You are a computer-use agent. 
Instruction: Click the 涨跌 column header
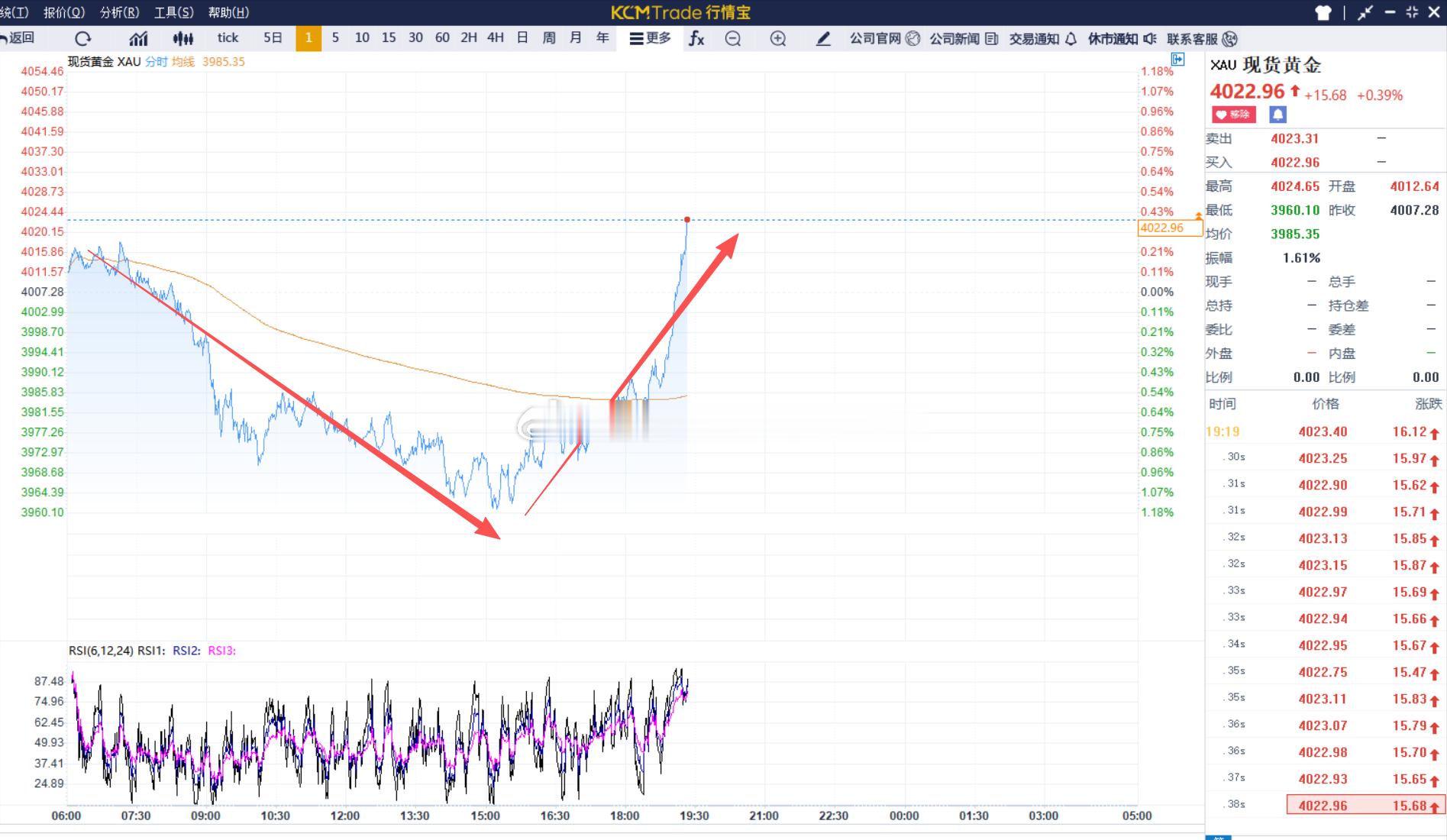pos(1428,404)
